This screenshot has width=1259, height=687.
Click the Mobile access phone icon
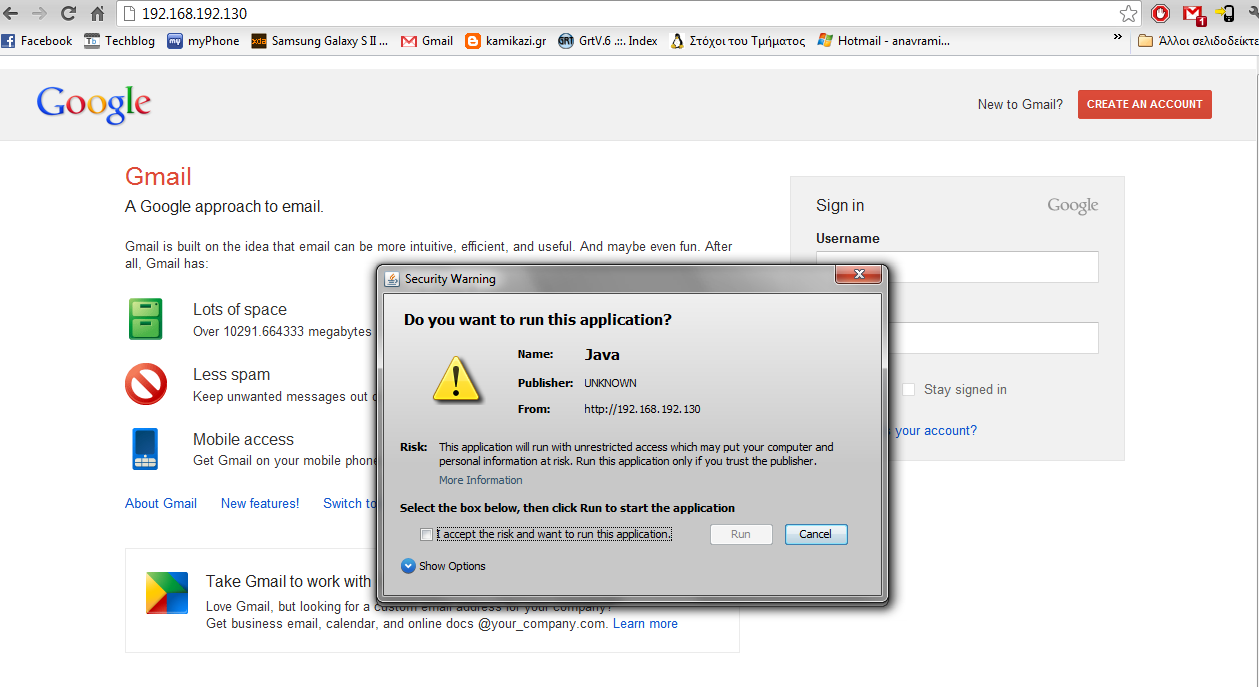click(145, 449)
